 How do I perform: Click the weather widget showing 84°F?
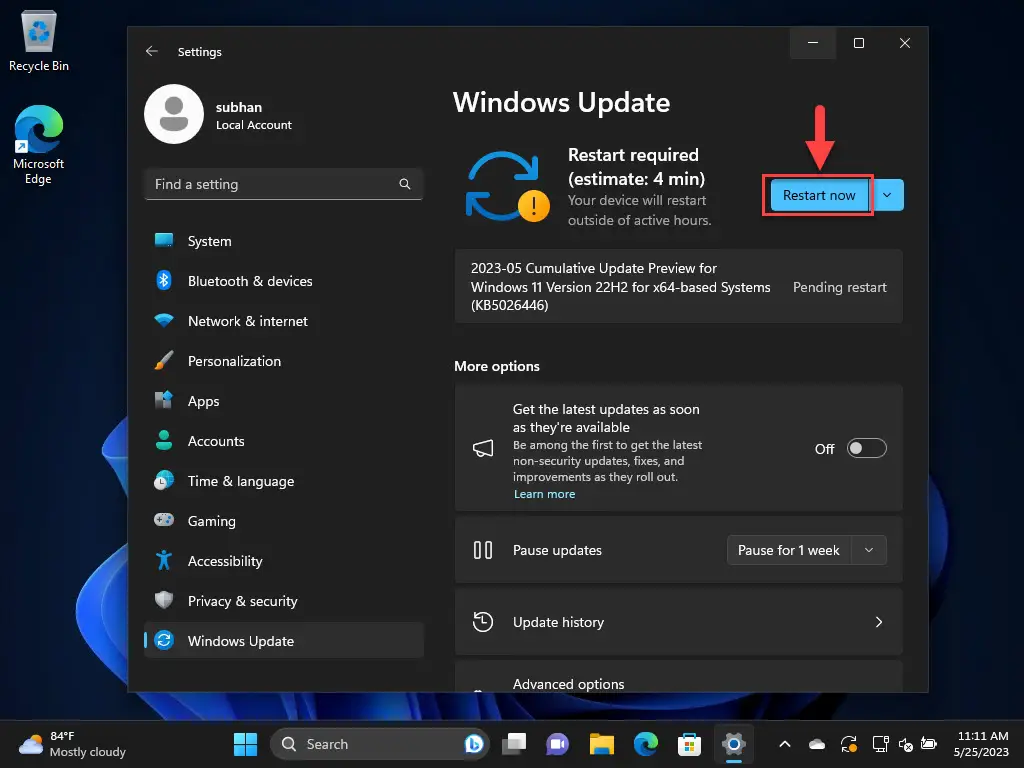[72, 744]
